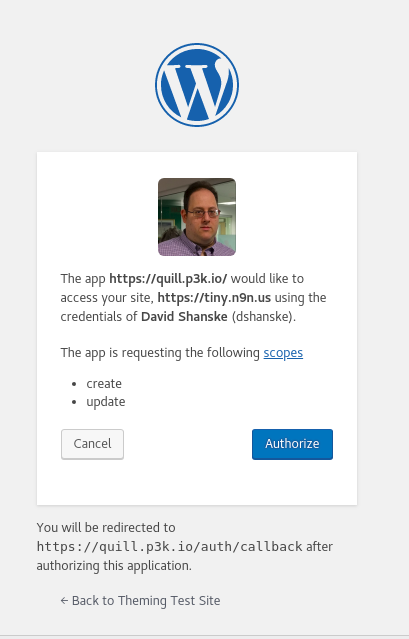Click the WordPress logo at top
Screen dimensions: 409x639
(x=197, y=85)
